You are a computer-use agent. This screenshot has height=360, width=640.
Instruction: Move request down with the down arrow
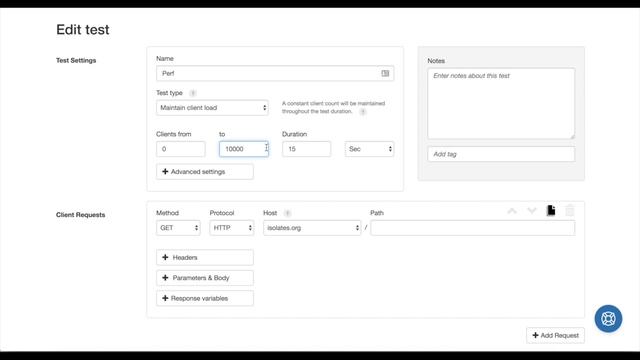click(x=531, y=211)
